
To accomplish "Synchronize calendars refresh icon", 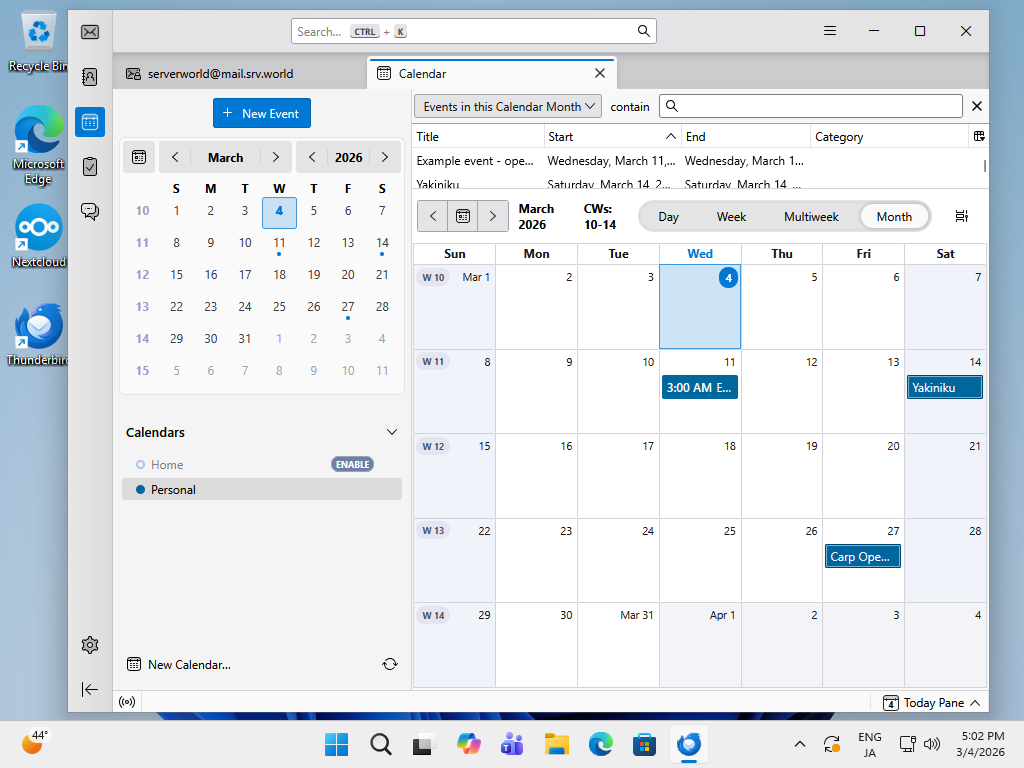I will pos(390,664).
